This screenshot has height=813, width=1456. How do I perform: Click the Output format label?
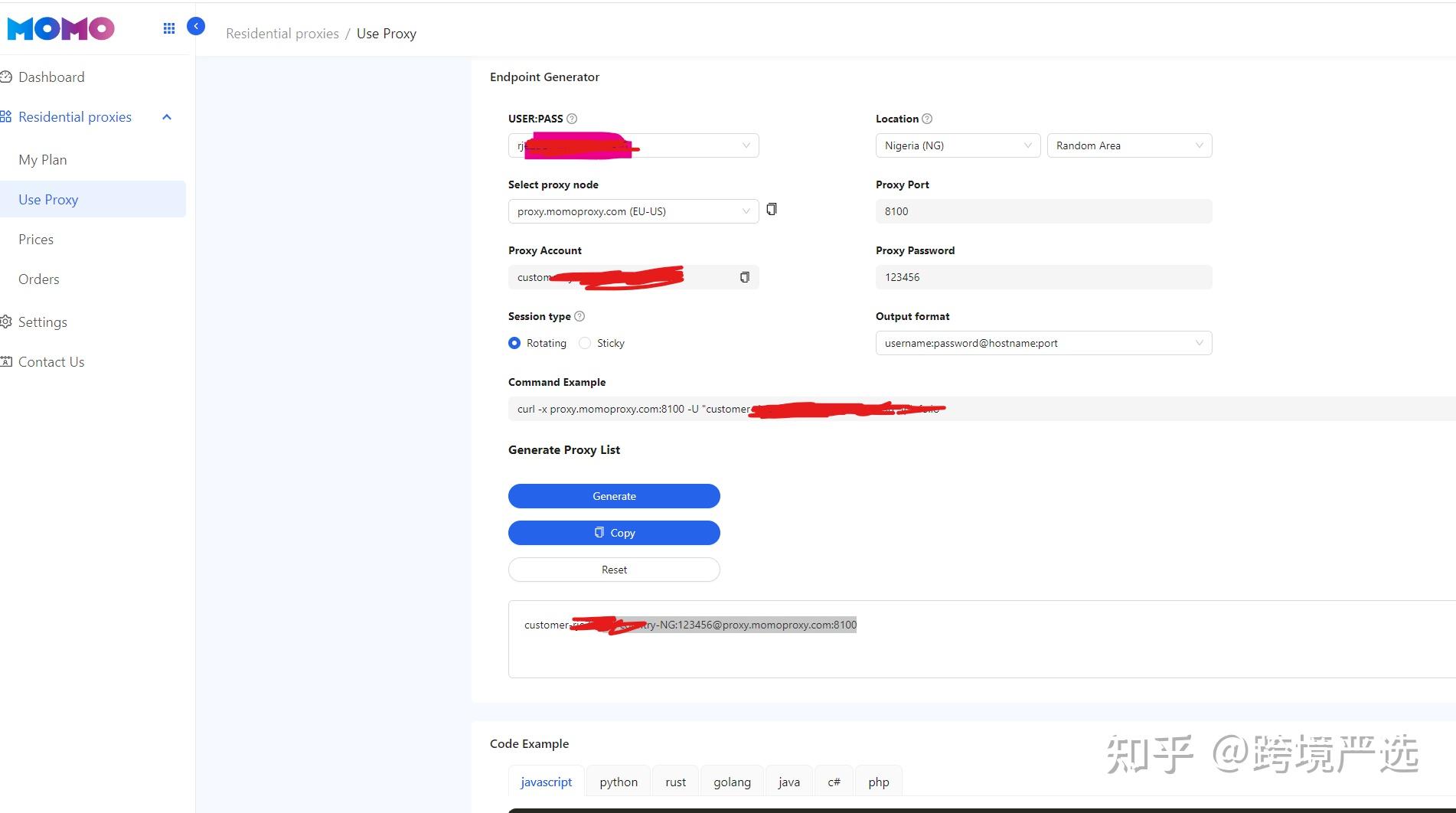912,316
